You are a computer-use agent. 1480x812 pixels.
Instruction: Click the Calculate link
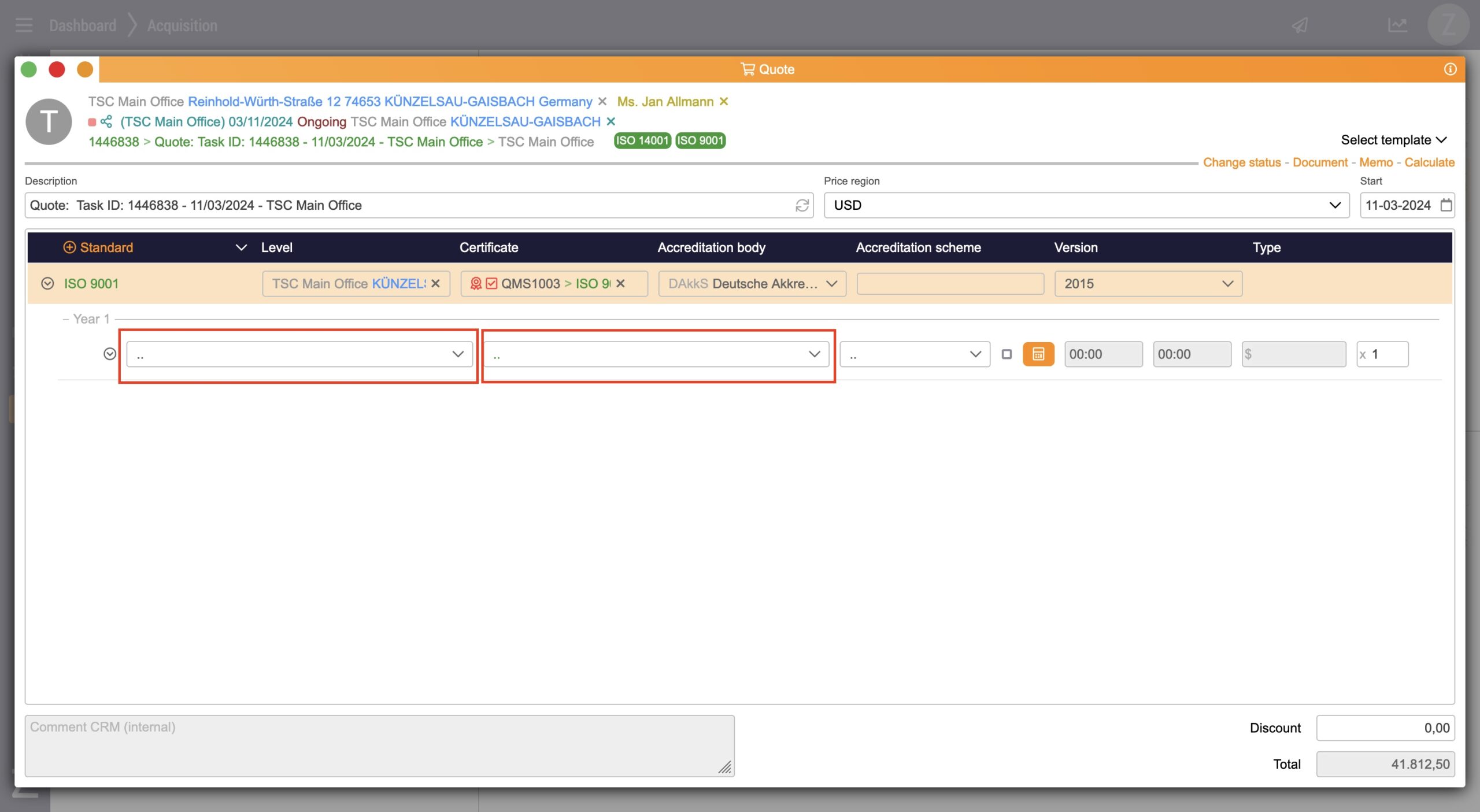[1429, 162]
